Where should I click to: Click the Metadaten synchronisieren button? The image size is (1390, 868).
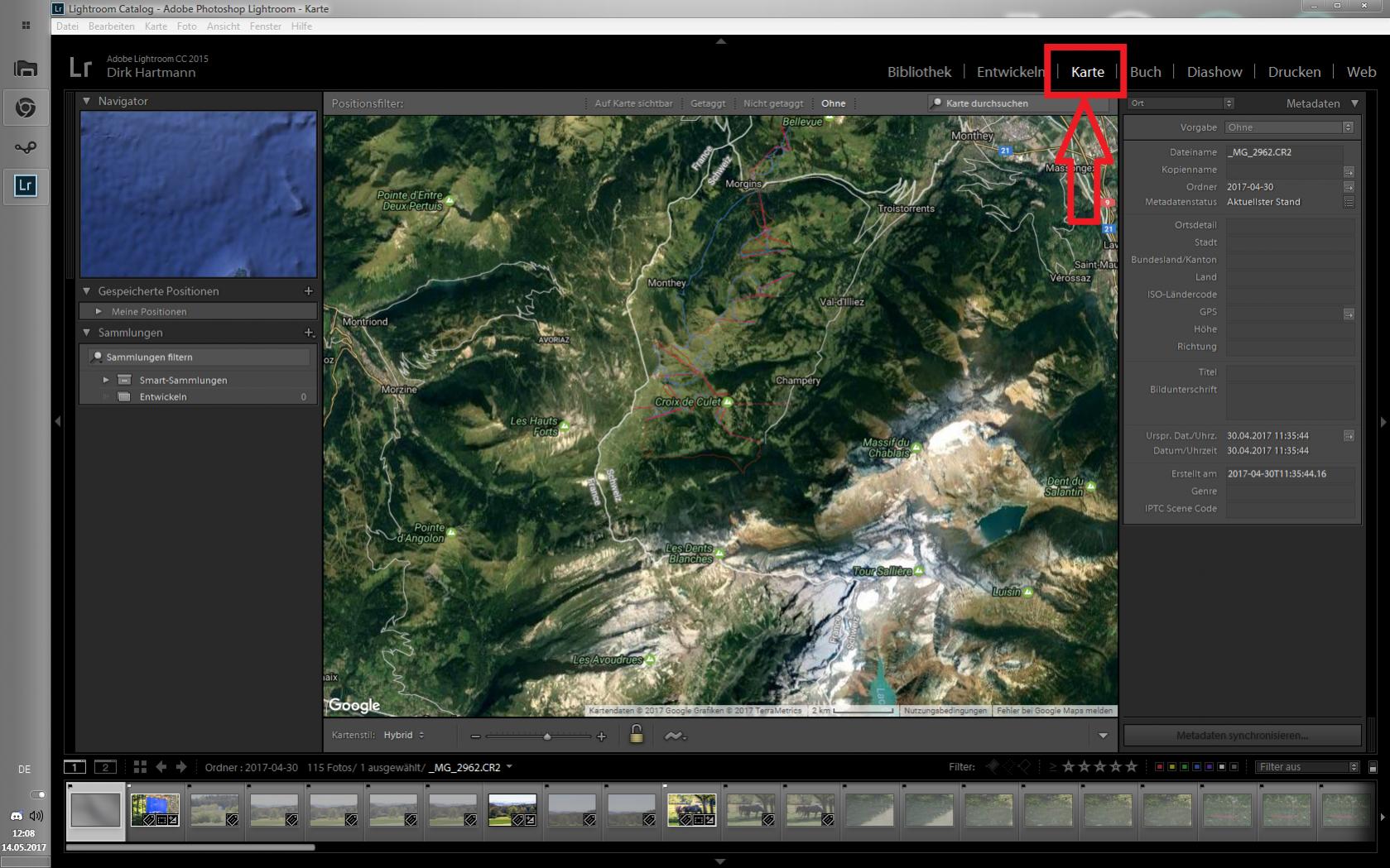point(1242,735)
